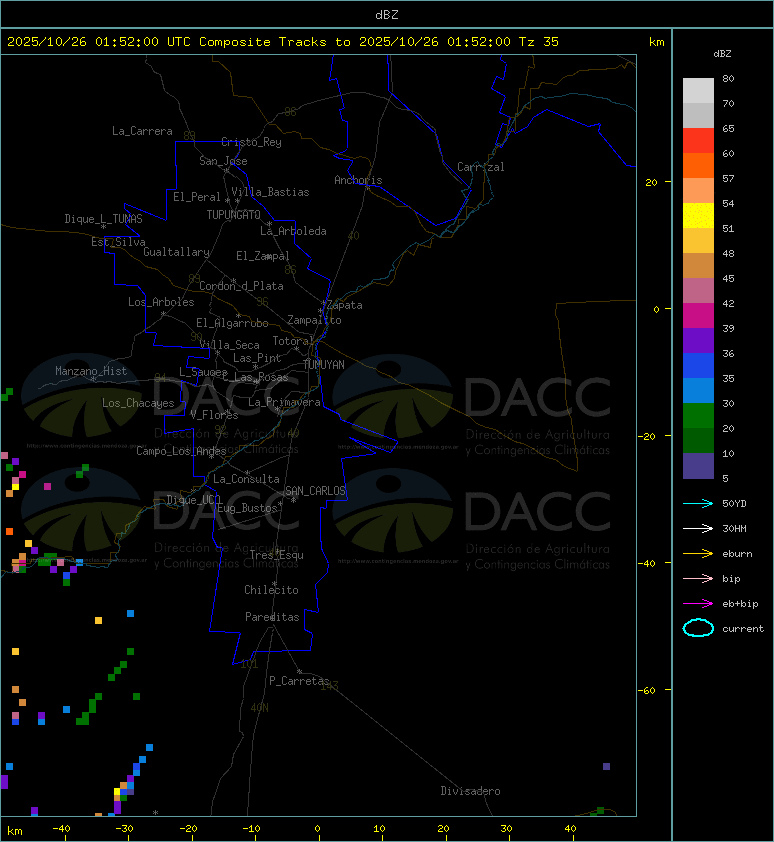Viewport: 774px width, 842px height.
Task: Click the brown 45 dBZ legend swatch
Action: pos(698,265)
